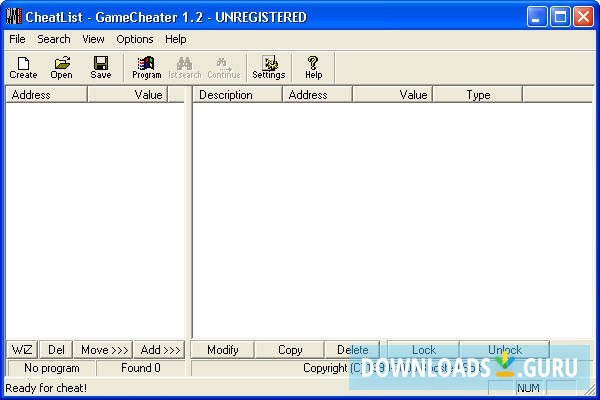Image resolution: width=600 pixels, height=400 pixels.
Task: Open the Help menu
Action: tap(176, 39)
